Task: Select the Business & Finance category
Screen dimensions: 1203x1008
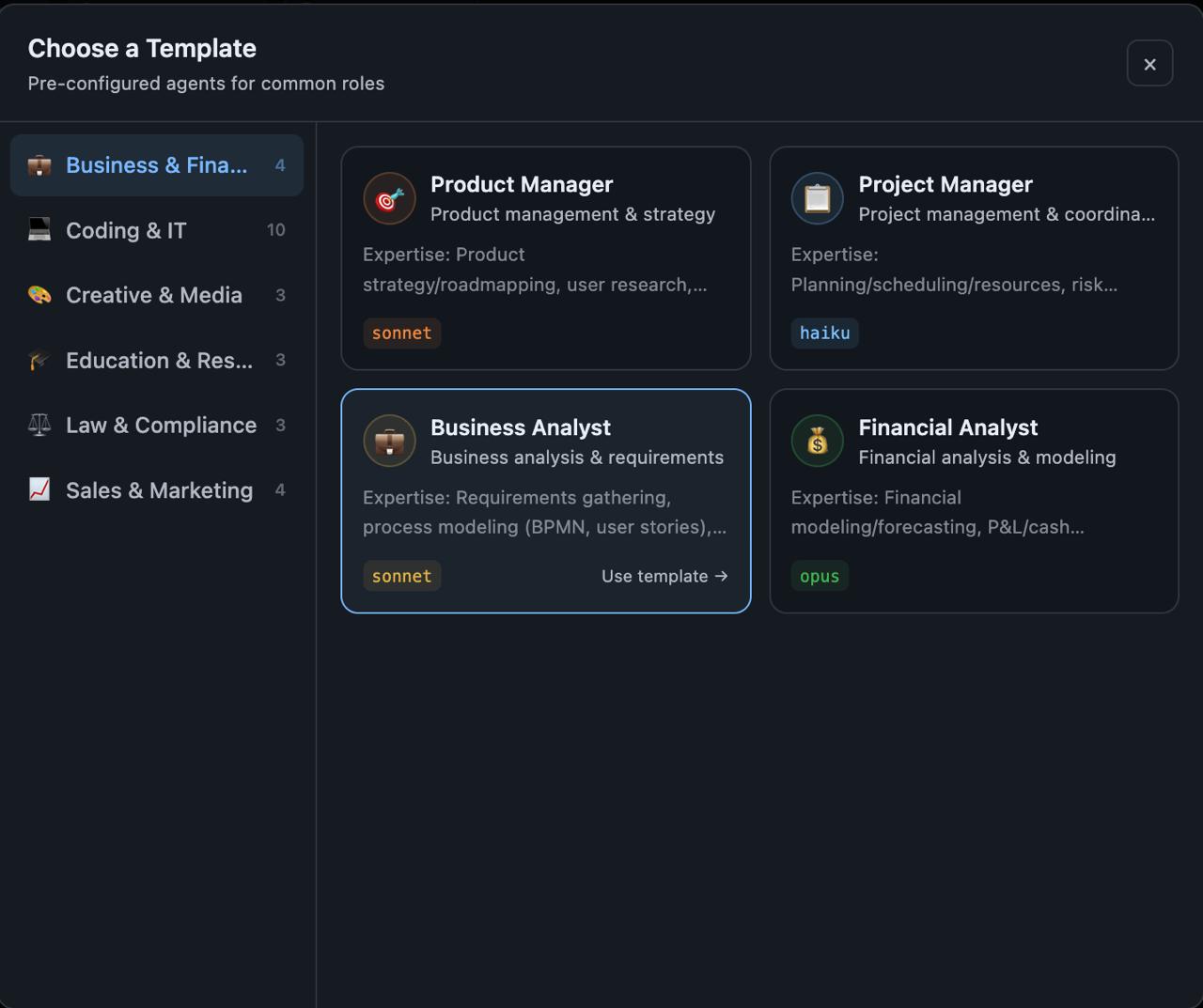Action: click(x=156, y=165)
